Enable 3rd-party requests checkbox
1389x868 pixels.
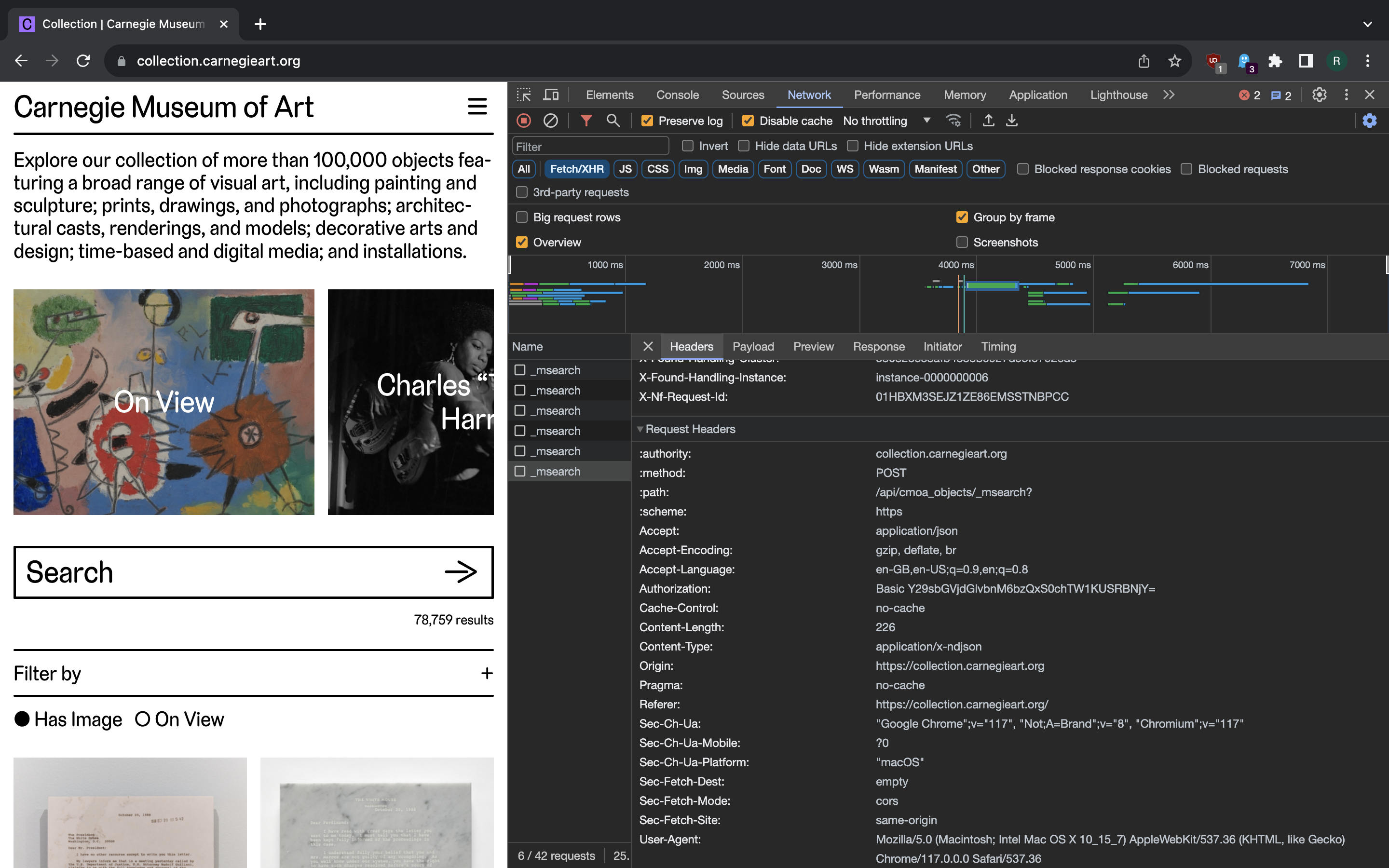pos(521,192)
